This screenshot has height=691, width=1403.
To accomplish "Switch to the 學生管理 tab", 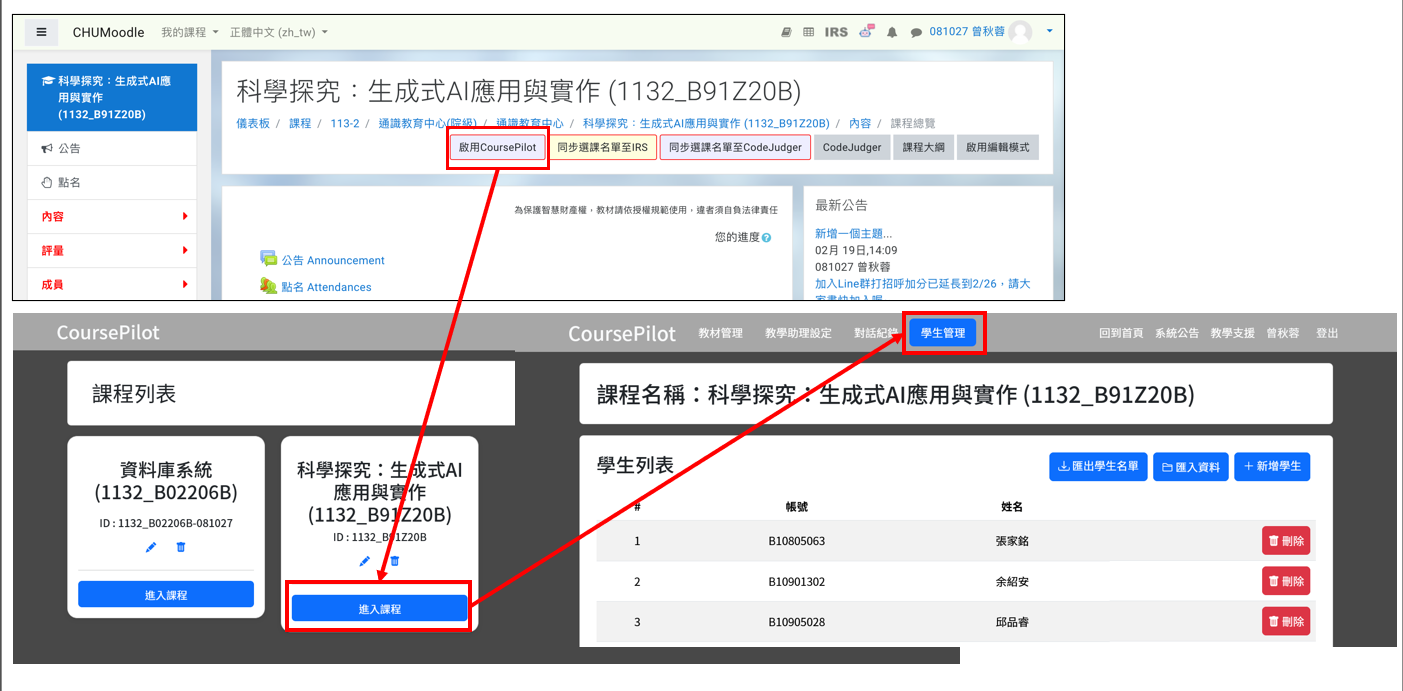I will click(x=942, y=333).
